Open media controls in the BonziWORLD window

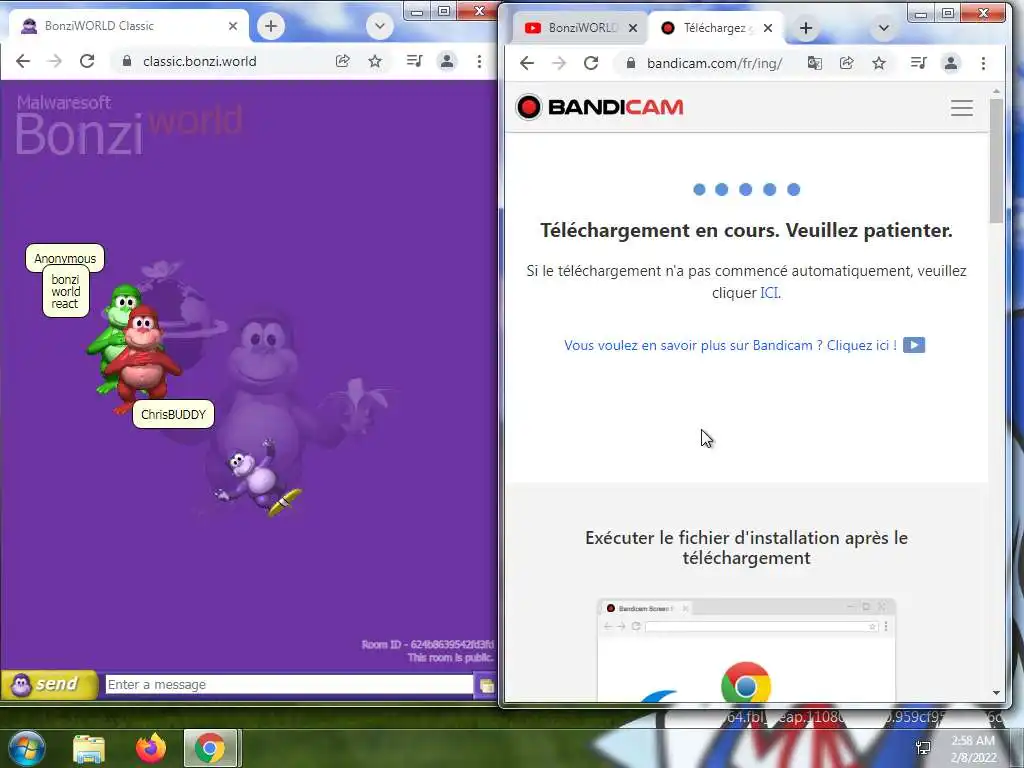coord(414,61)
